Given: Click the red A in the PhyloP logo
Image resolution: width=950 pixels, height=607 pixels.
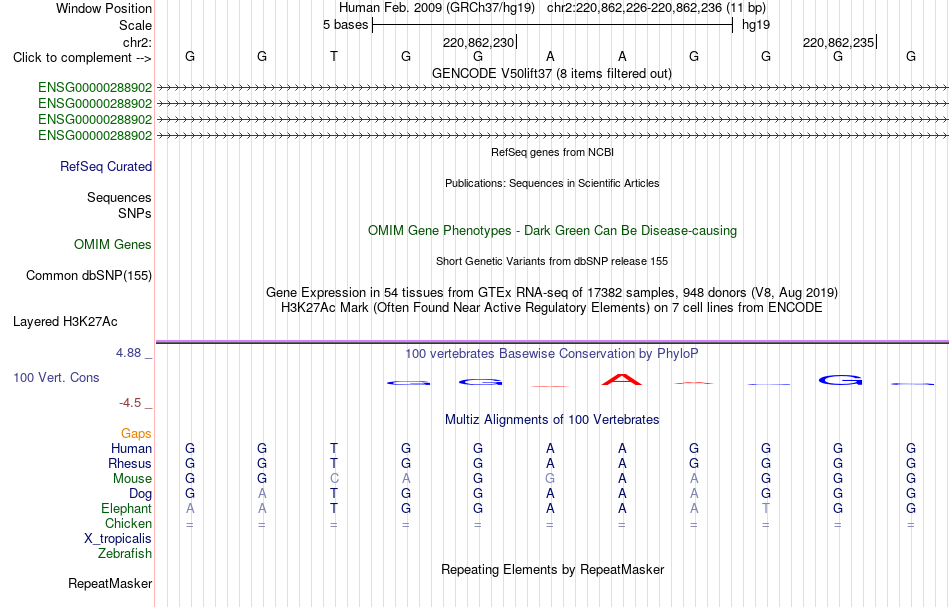Looking at the screenshot, I should [x=622, y=380].
